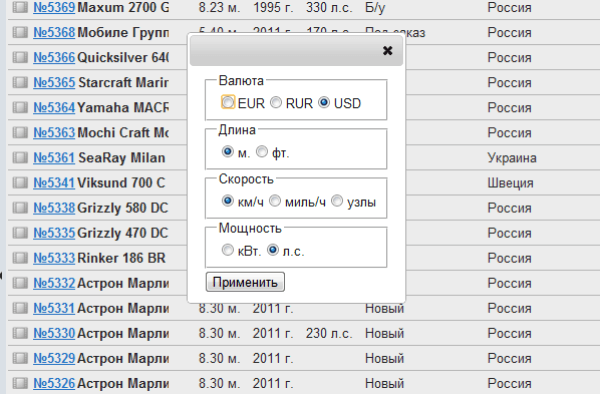The image size is (600, 394).
Task: Click boat name Starcraft Marine
Action: pos(123,82)
